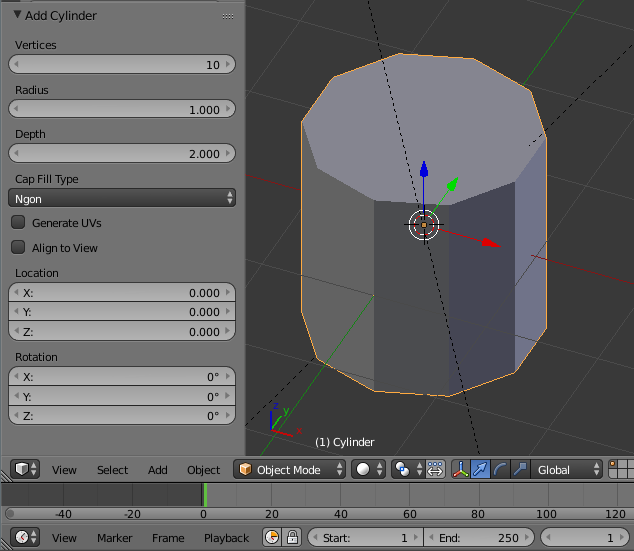The width and height of the screenshot is (634, 551).
Task: Click the Radius value slider
Action: 122,109
